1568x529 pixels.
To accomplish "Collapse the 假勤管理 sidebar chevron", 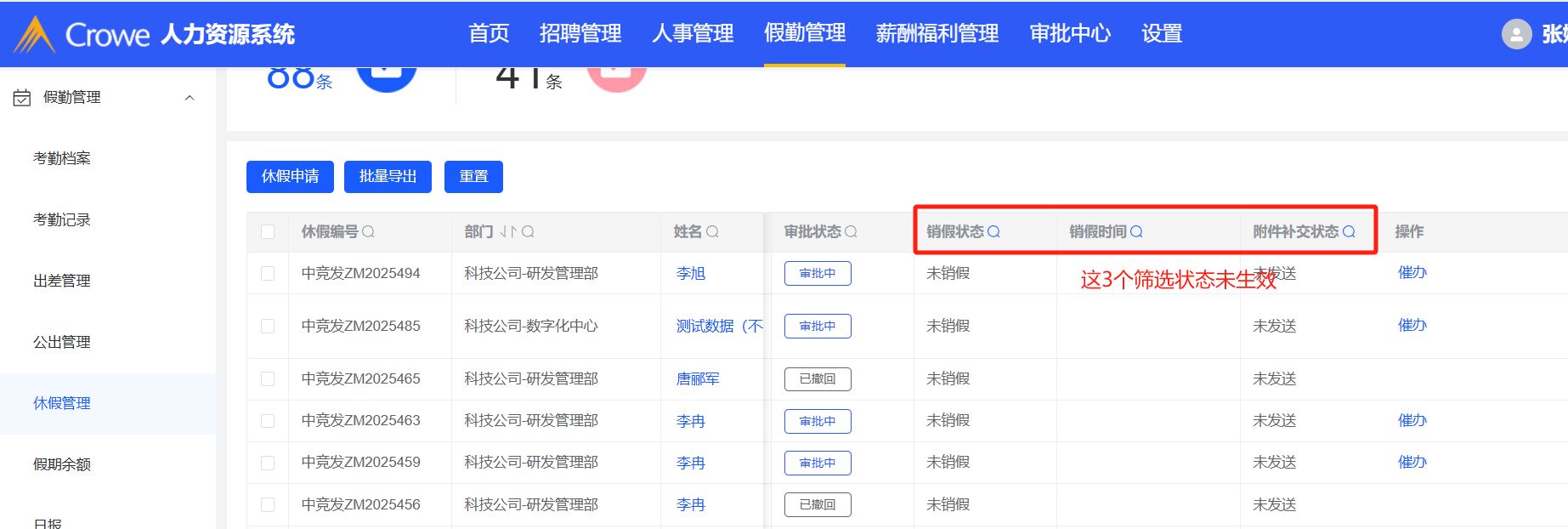I will [190, 98].
